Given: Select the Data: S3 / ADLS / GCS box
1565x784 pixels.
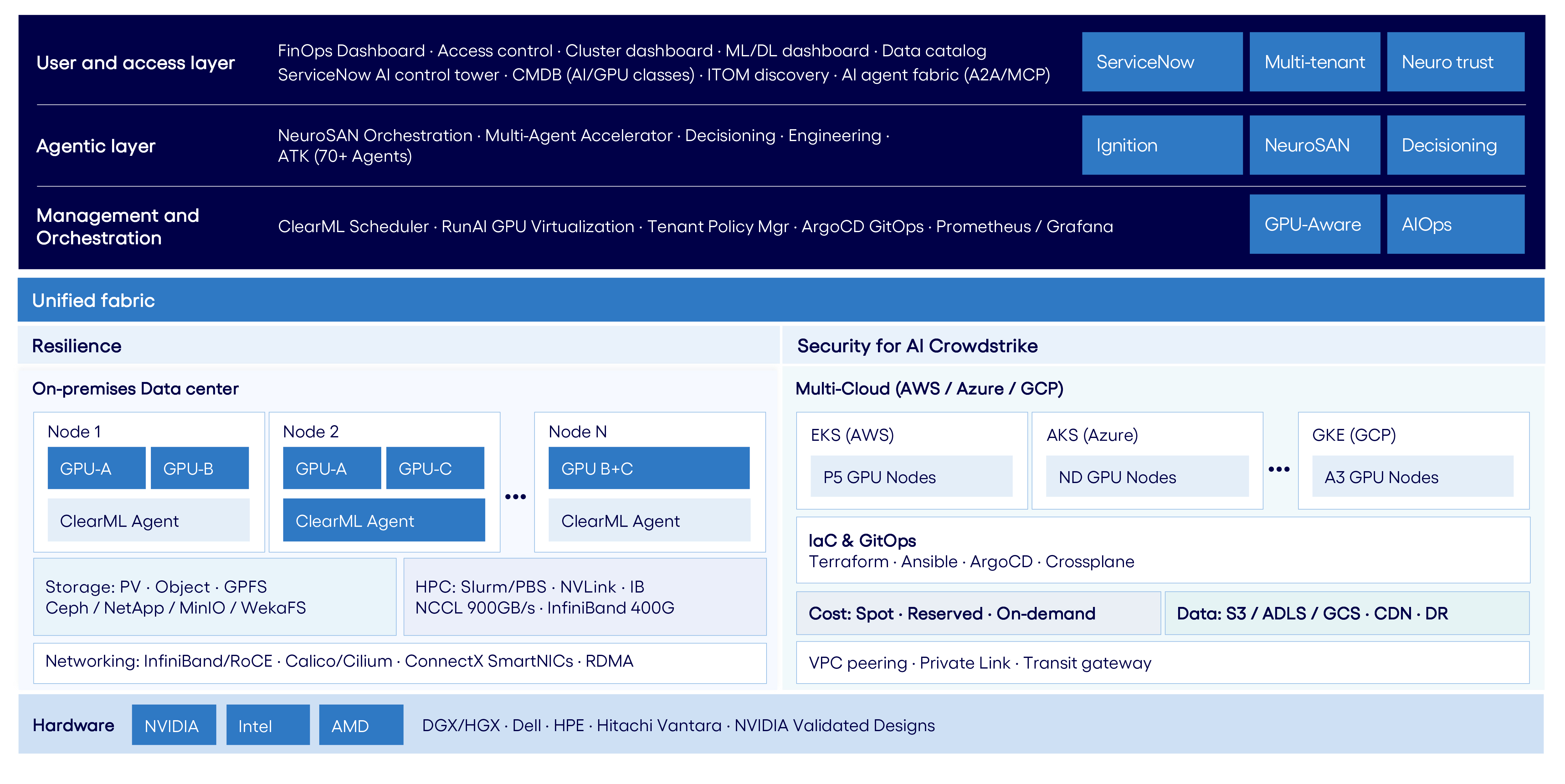Looking at the screenshot, I should click(1347, 613).
